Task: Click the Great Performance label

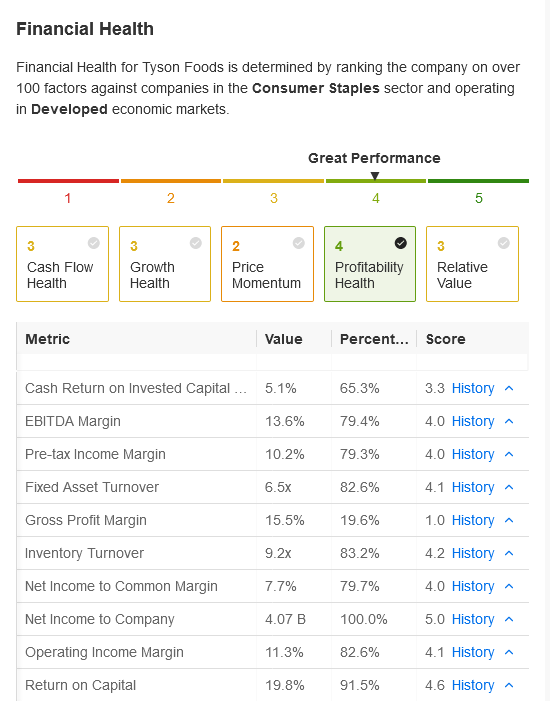Action: click(x=374, y=158)
